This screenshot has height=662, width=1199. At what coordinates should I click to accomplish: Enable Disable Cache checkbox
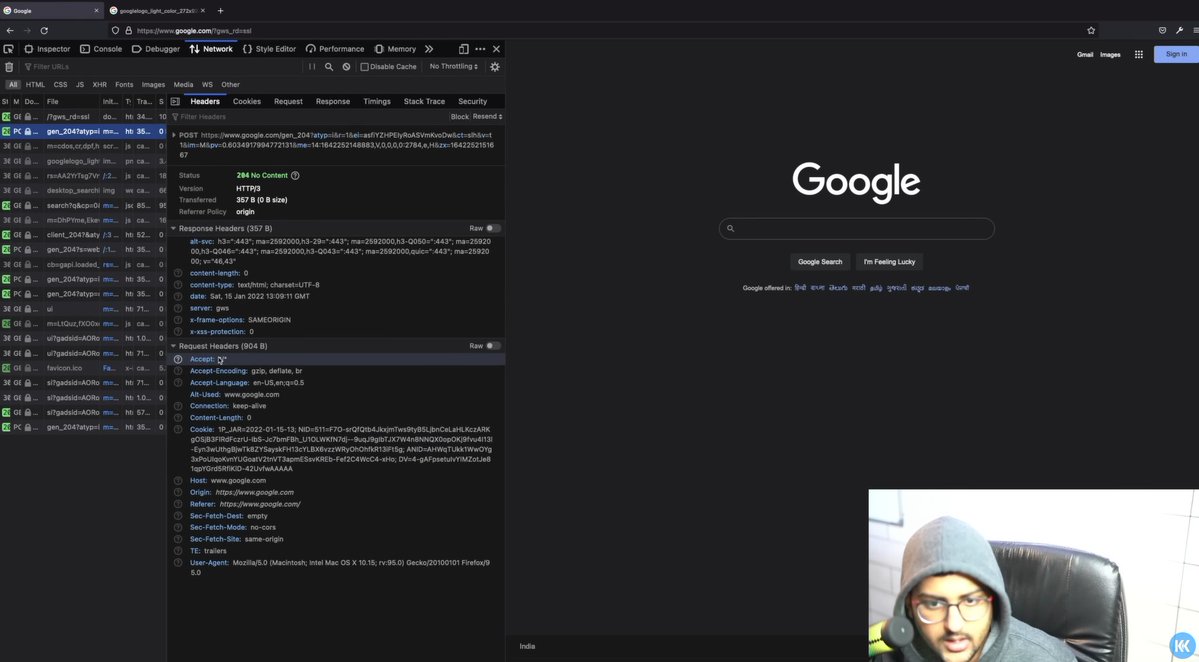coord(365,67)
